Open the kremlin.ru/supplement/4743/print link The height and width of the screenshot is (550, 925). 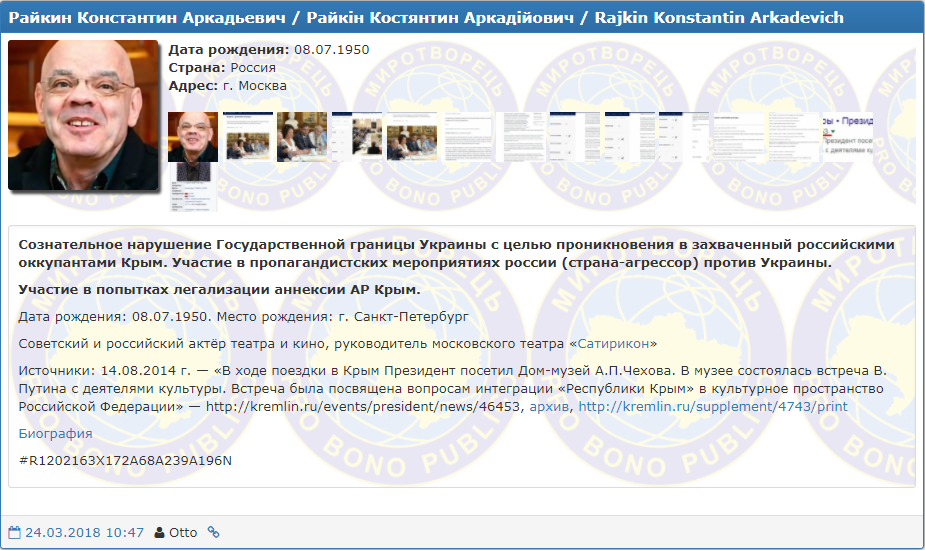(x=713, y=407)
